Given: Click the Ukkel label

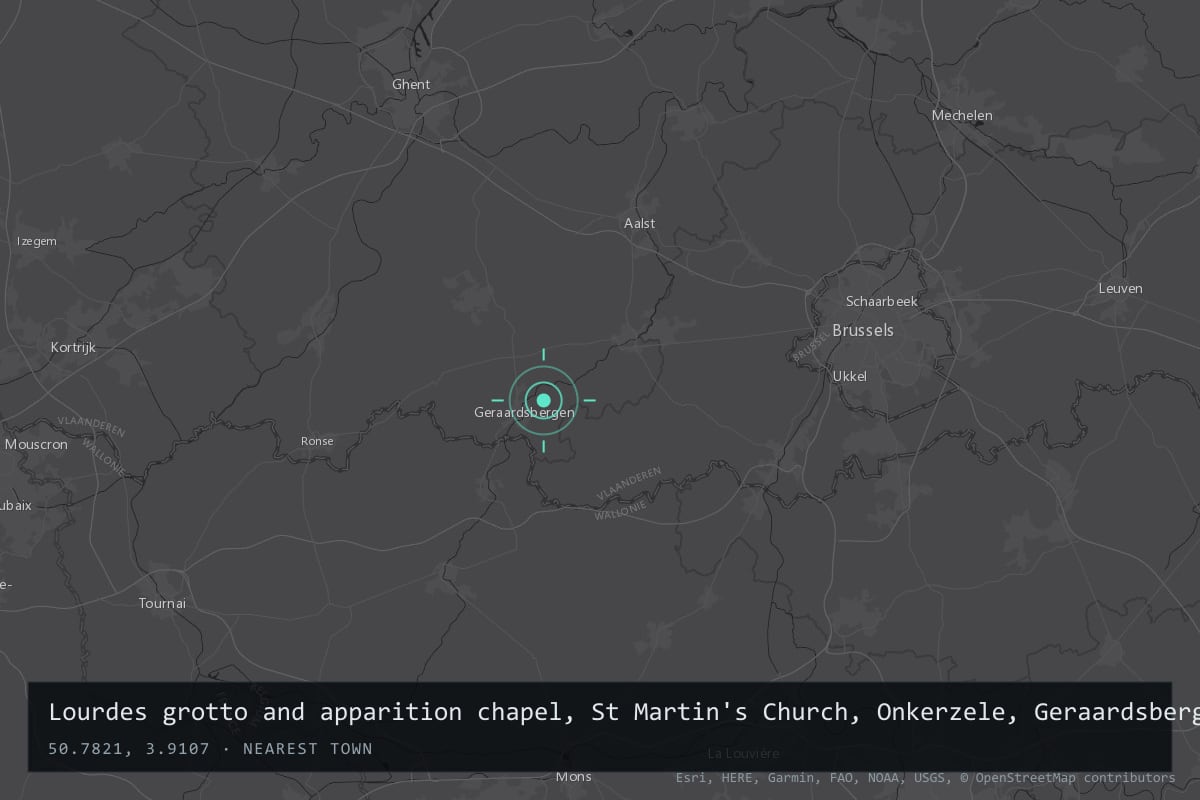Looking at the screenshot, I should [x=850, y=376].
